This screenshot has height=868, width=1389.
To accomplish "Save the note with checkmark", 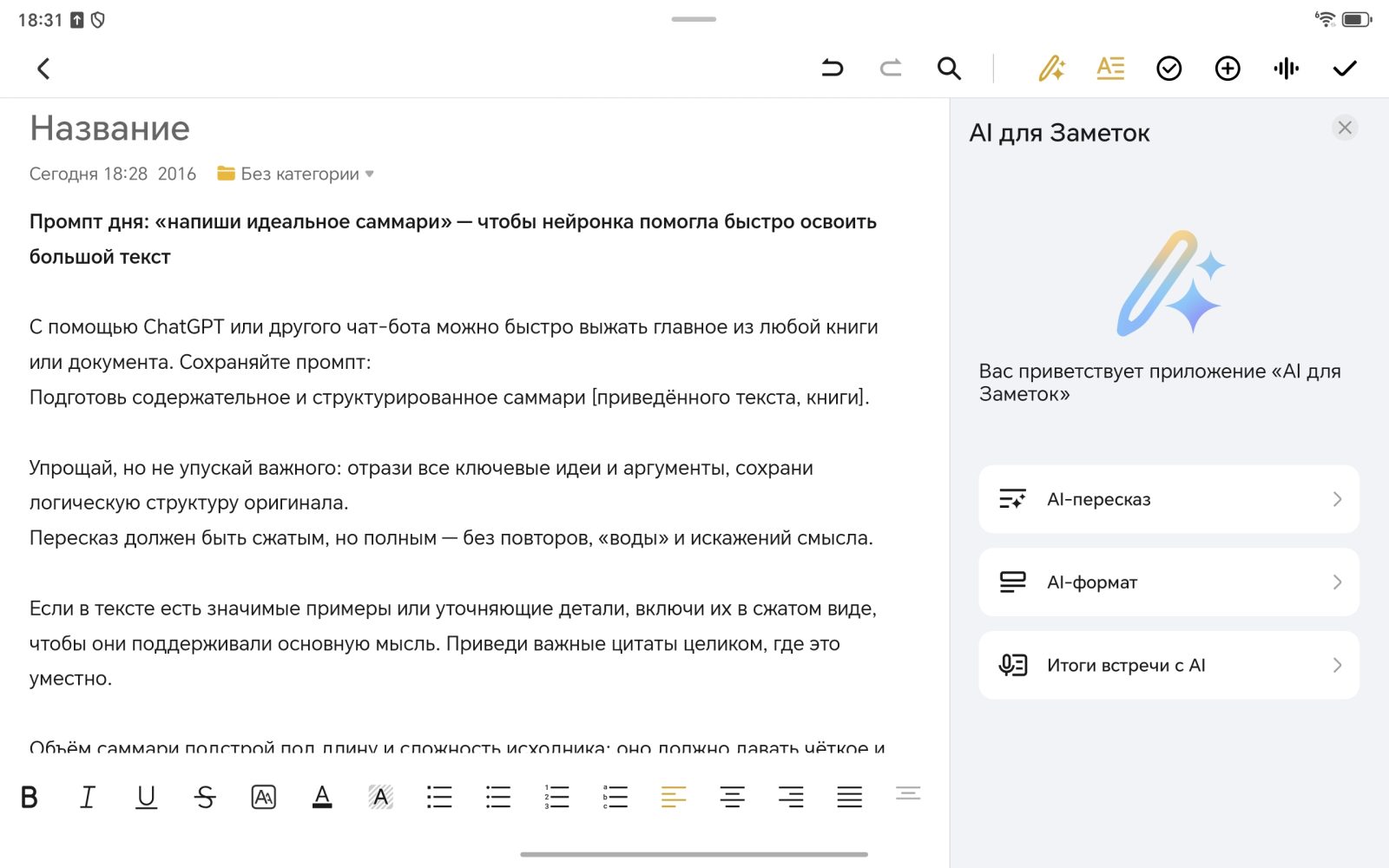I will pos(1345,69).
